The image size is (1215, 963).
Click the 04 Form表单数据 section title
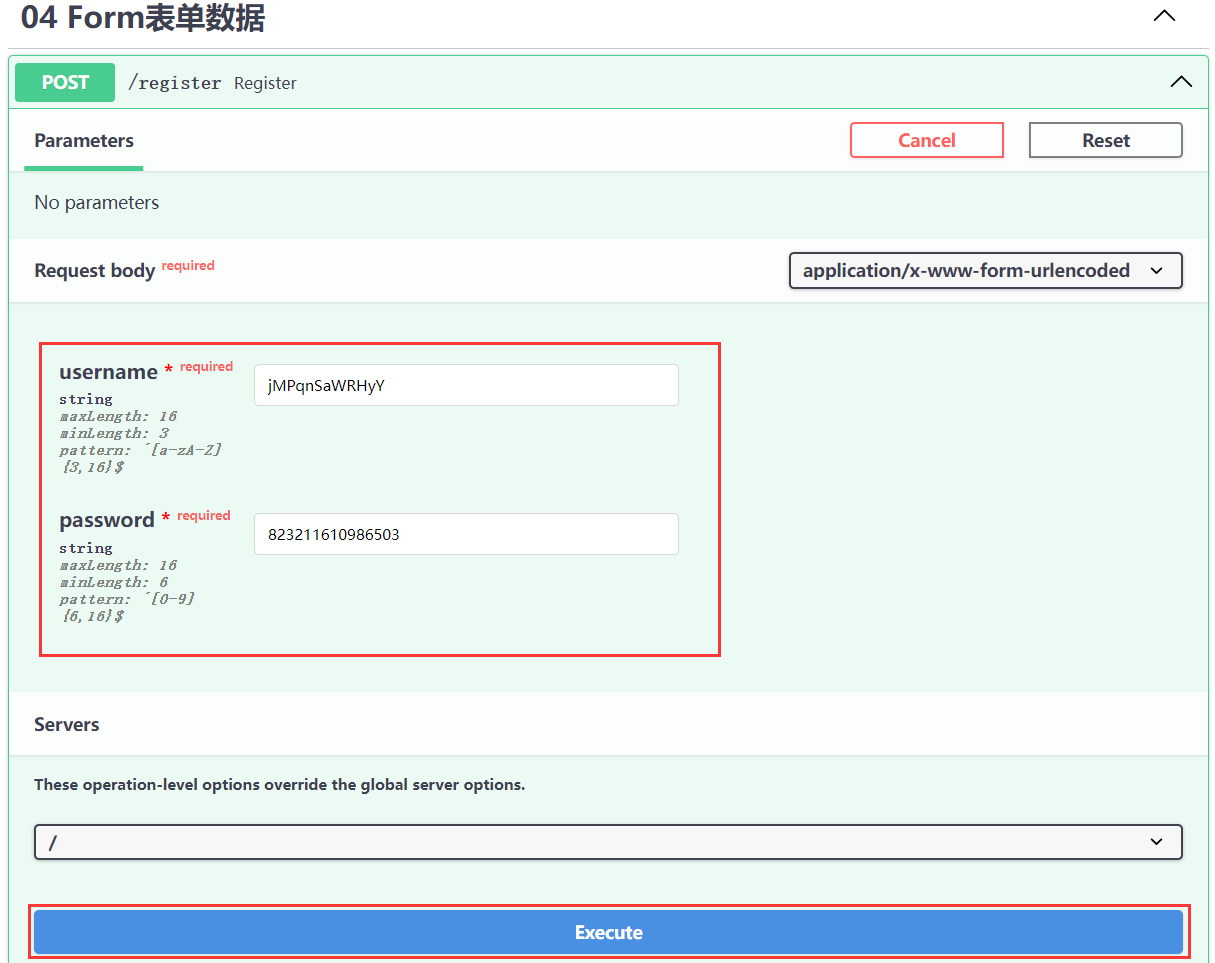(143, 18)
